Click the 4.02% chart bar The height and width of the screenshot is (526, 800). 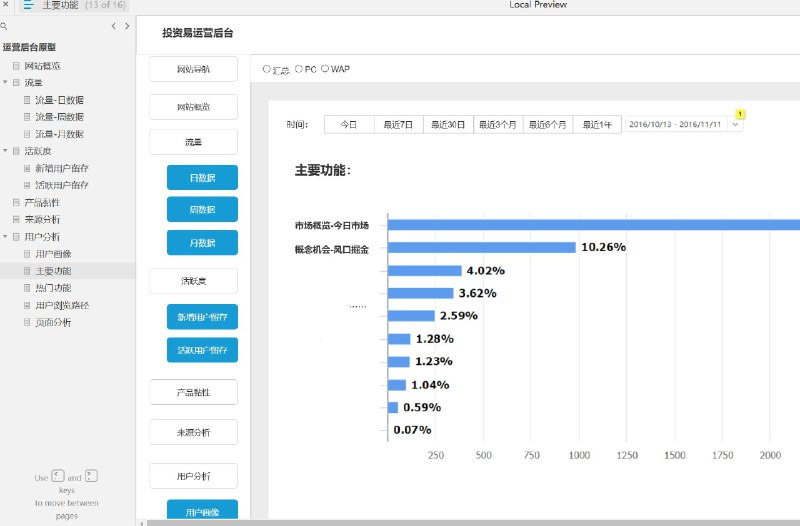point(424,270)
